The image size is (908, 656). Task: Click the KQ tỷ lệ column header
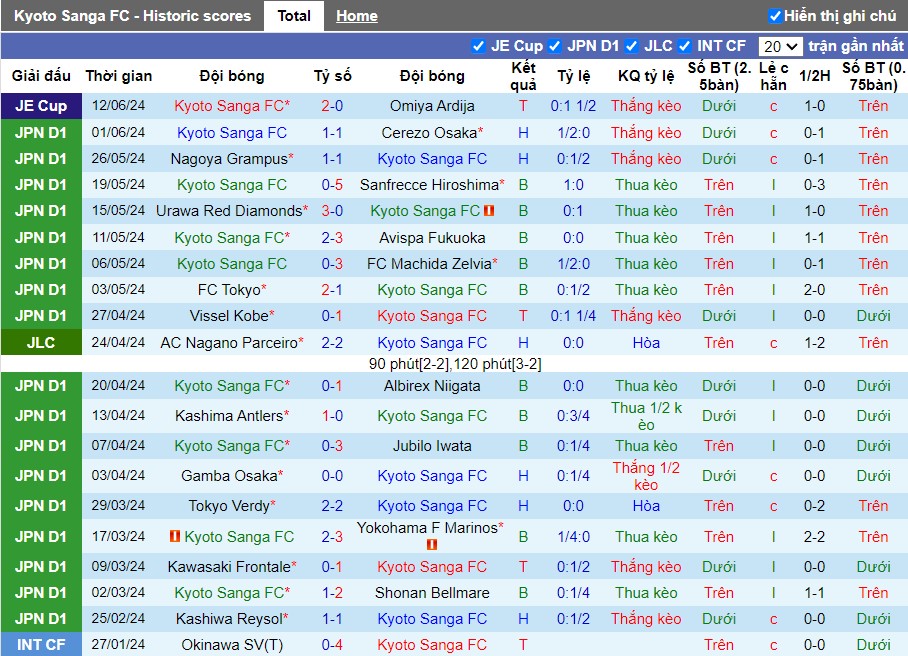coord(646,76)
